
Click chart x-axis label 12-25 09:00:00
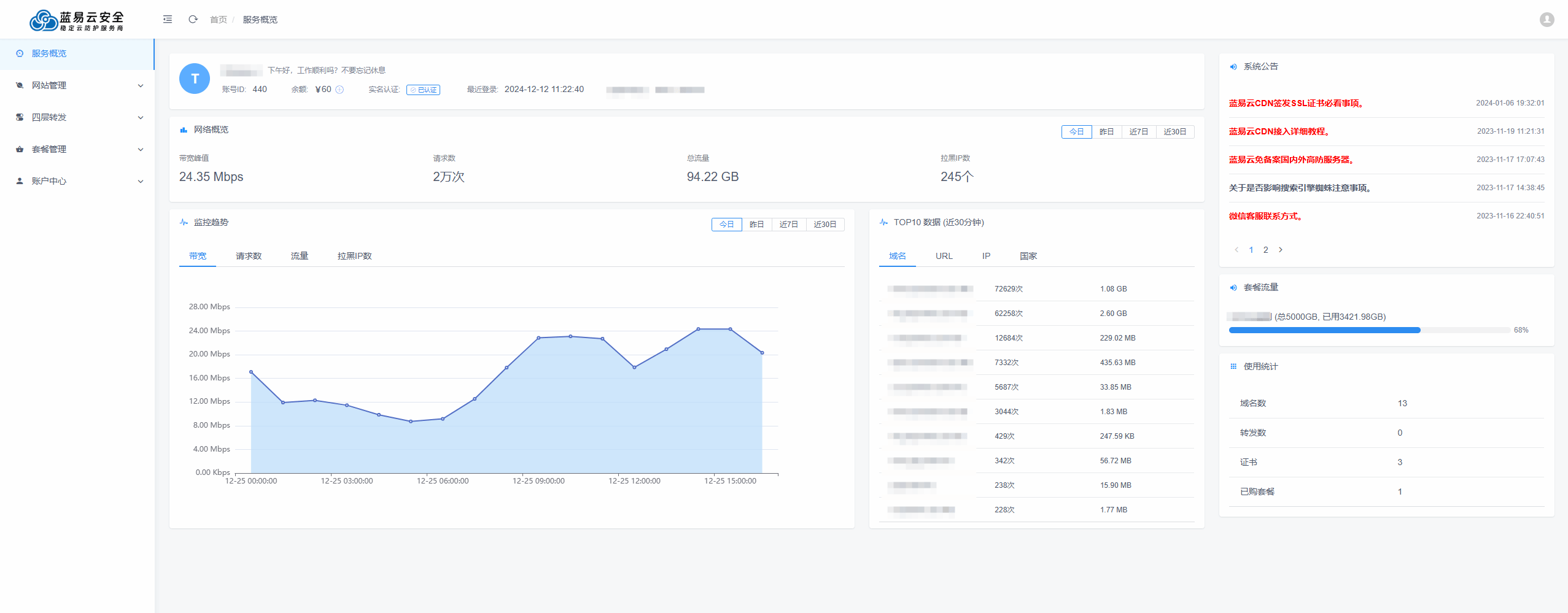(538, 481)
